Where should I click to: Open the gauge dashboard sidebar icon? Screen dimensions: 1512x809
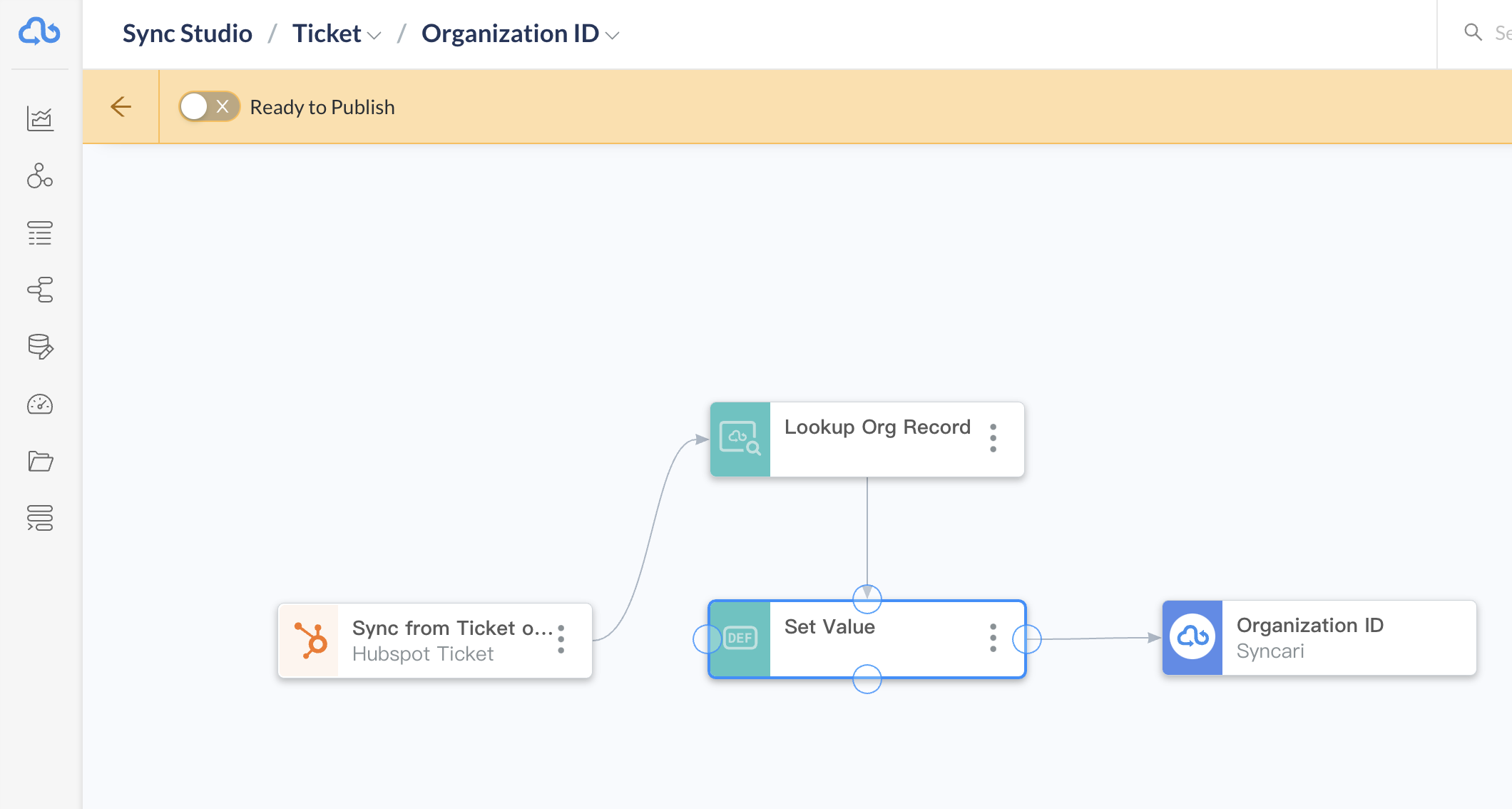pyautogui.click(x=40, y=404)
